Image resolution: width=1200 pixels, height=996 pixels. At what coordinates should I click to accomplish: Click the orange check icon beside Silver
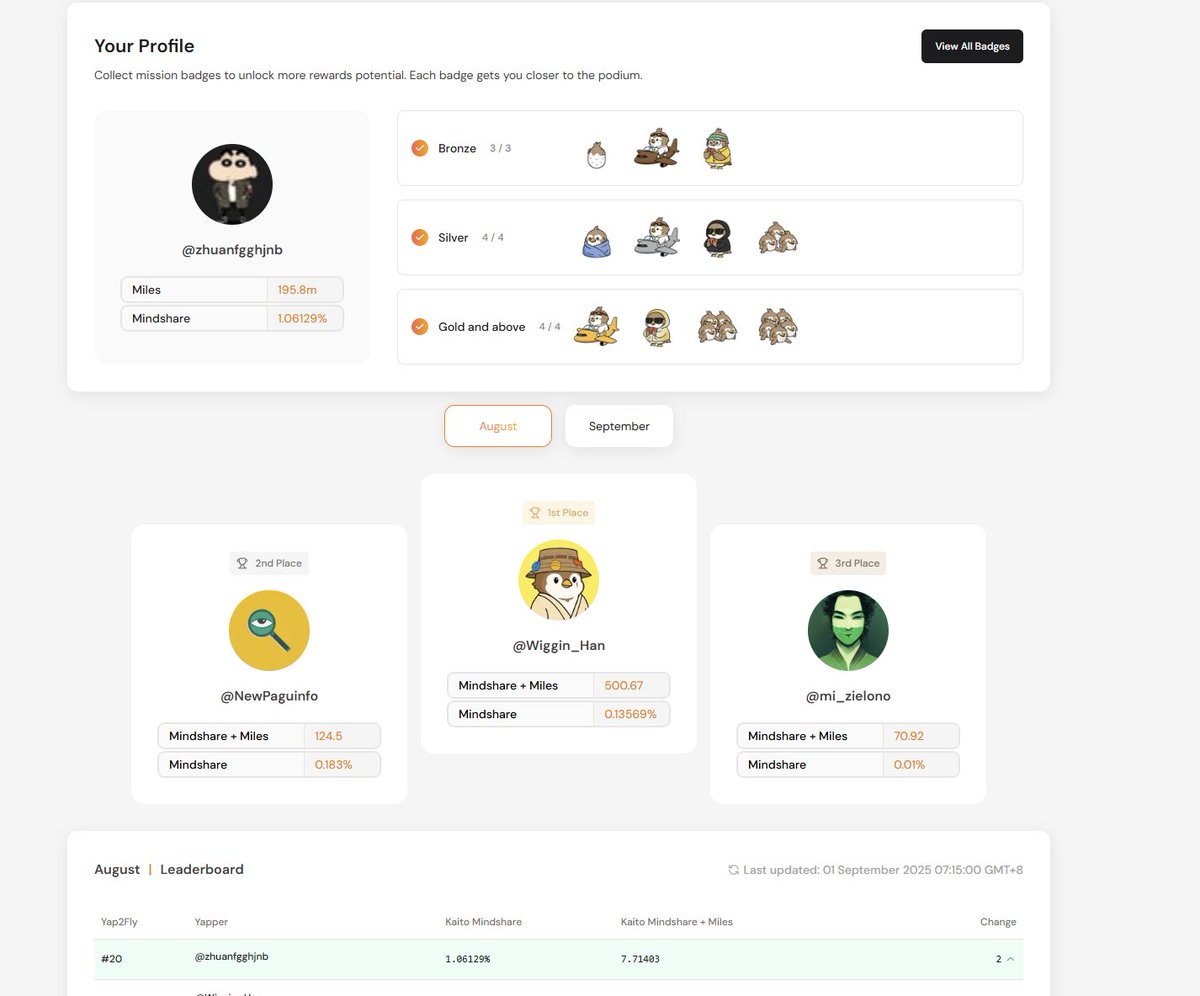click(x=420, y=238)
